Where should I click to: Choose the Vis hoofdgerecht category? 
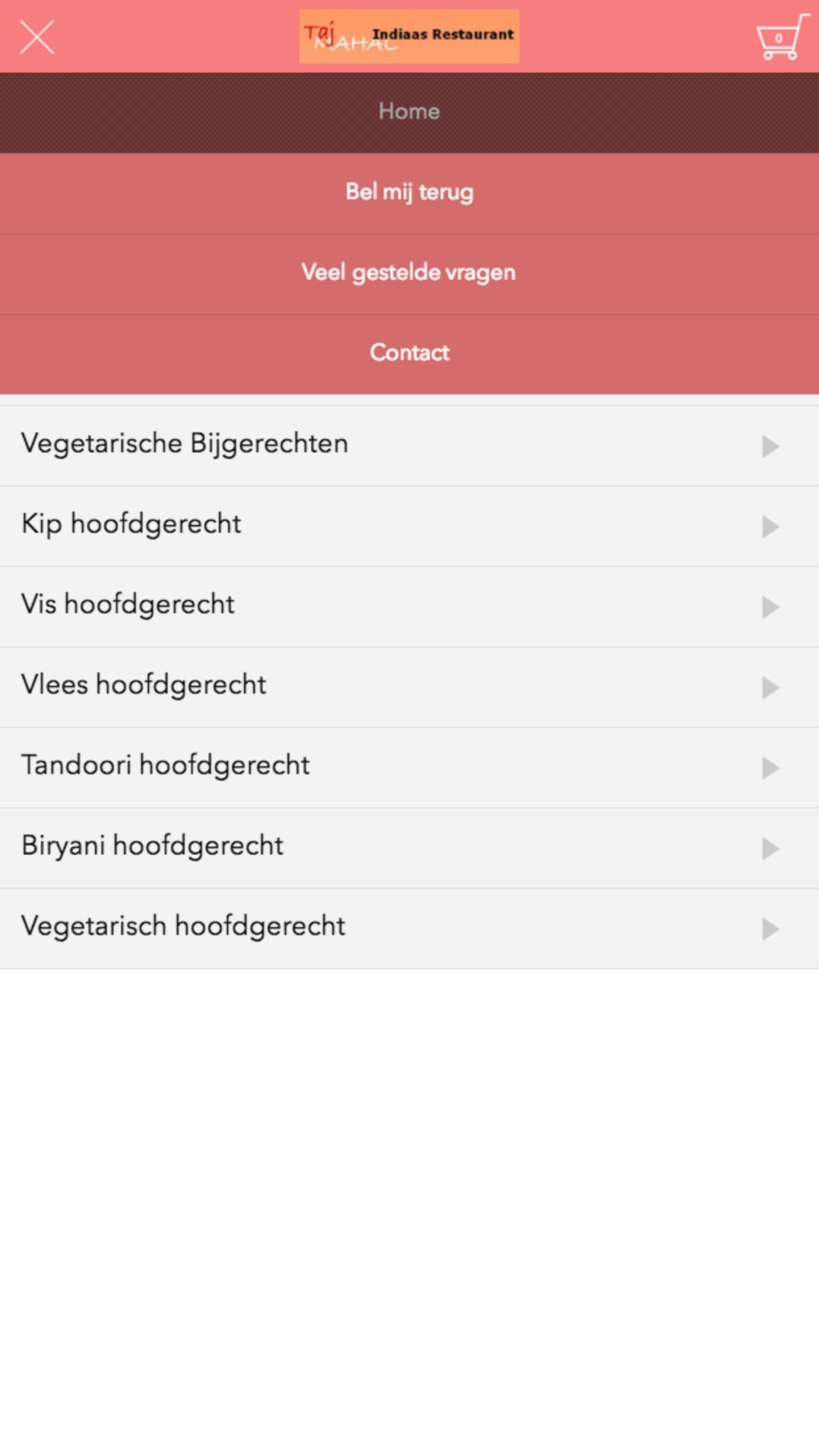tap(129, 604)
